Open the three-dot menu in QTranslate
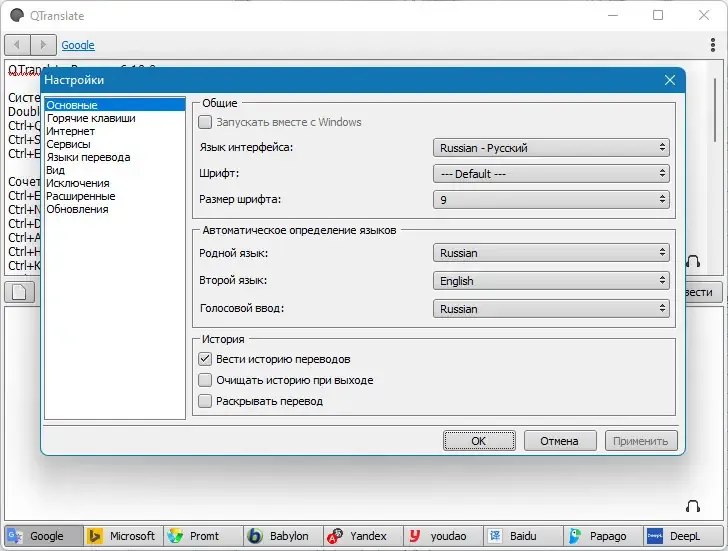 click(713, 45)
